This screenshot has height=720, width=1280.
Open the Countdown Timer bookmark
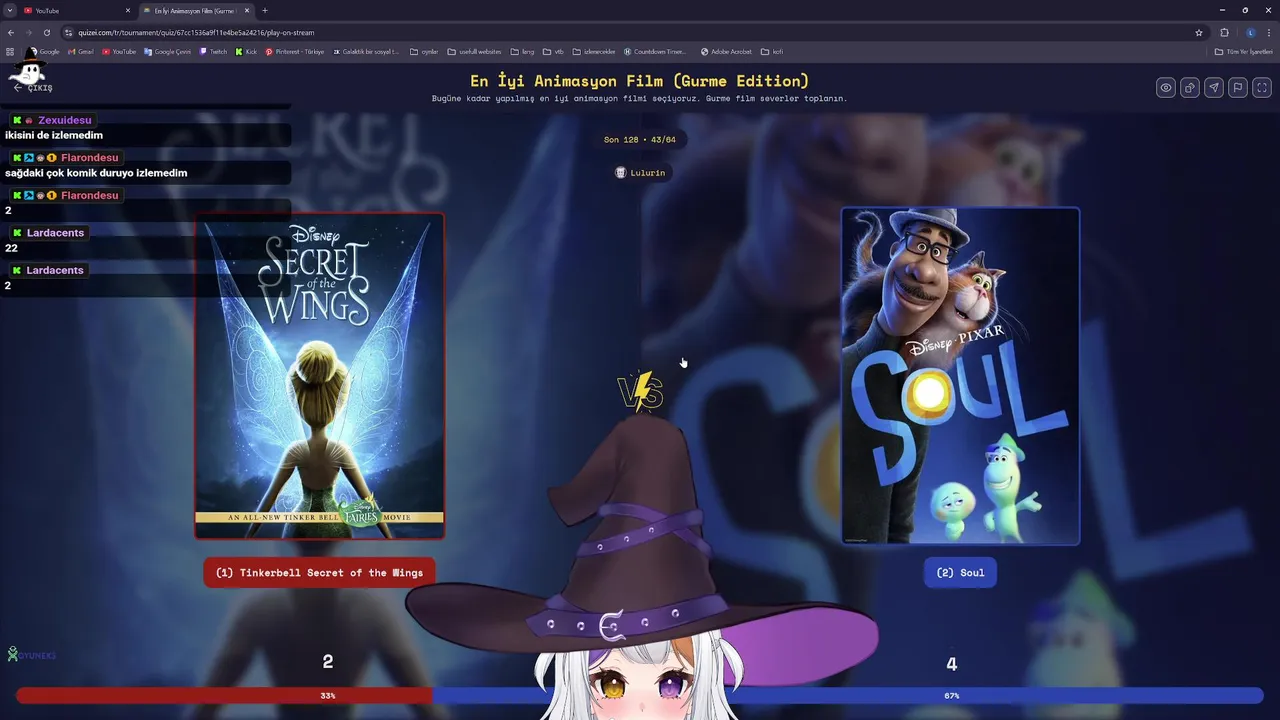pos(655,51)
